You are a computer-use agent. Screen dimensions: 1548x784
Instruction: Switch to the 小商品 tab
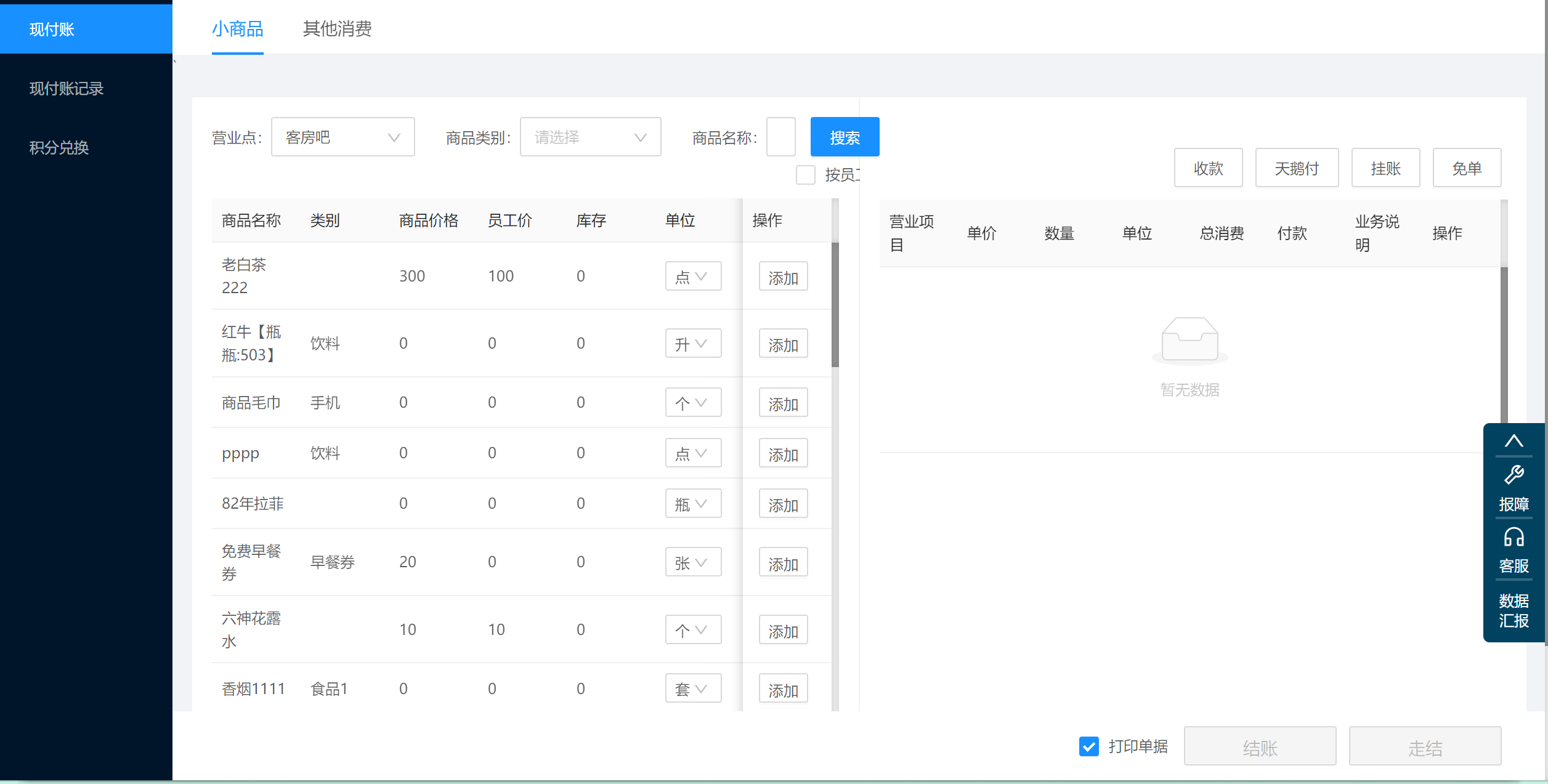point(237,28)
